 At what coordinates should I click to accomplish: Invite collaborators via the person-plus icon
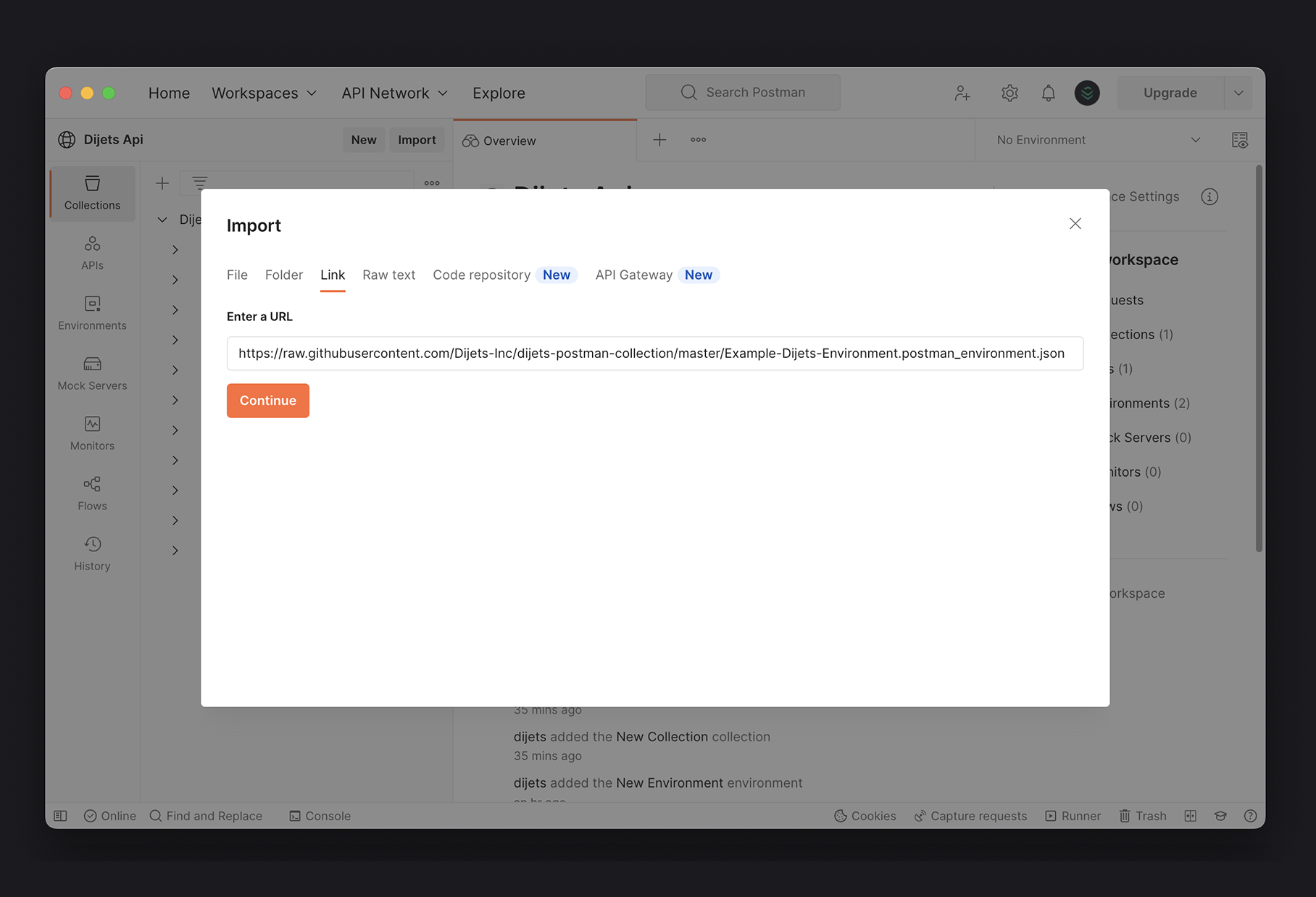962,93
